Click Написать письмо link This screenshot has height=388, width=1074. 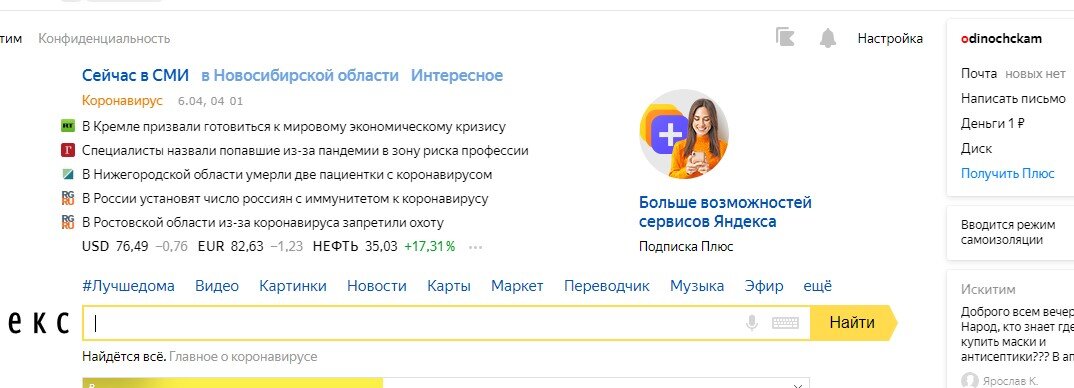pyautogui.click(x=1013, y=99)
